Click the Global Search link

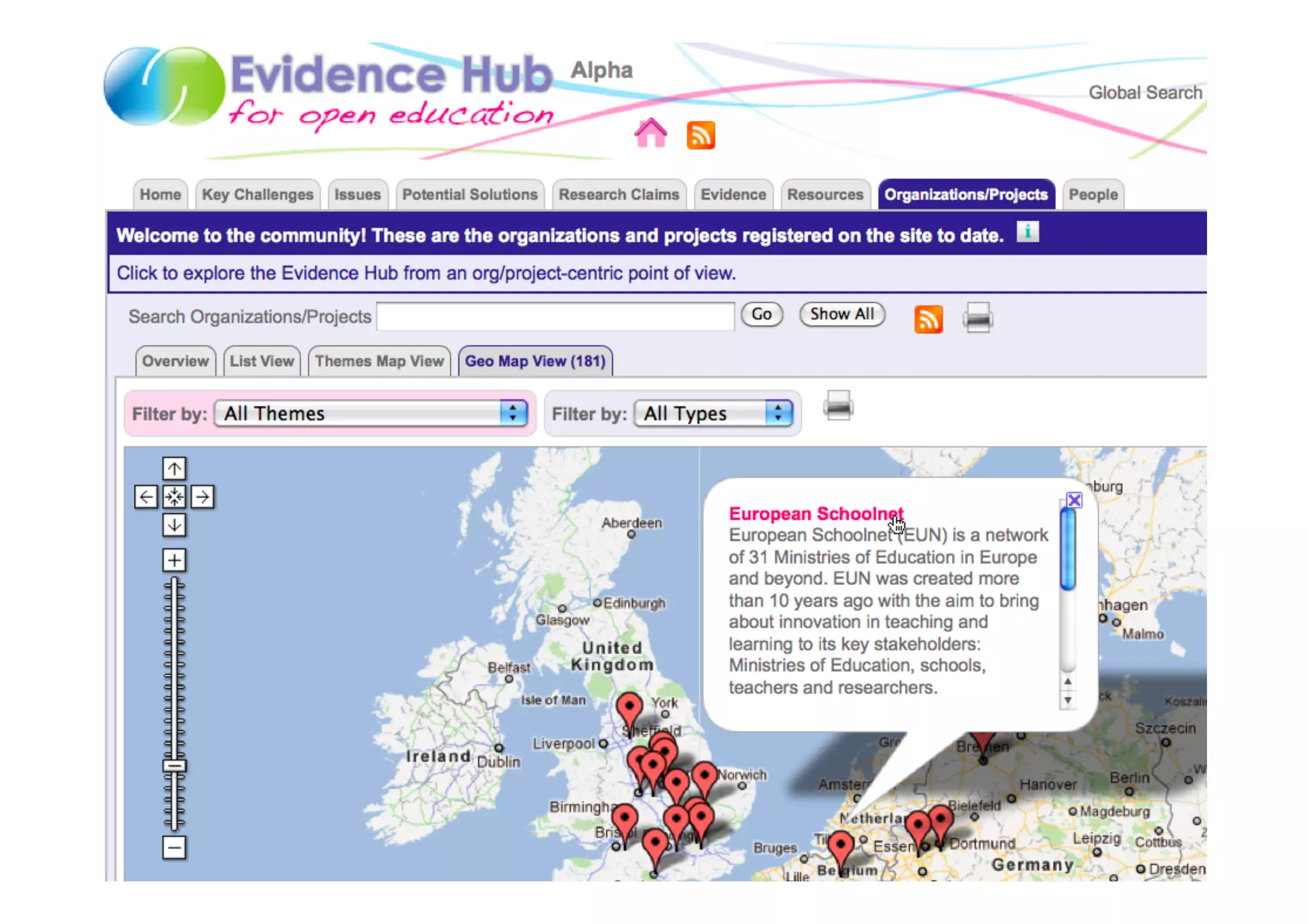1145,93
